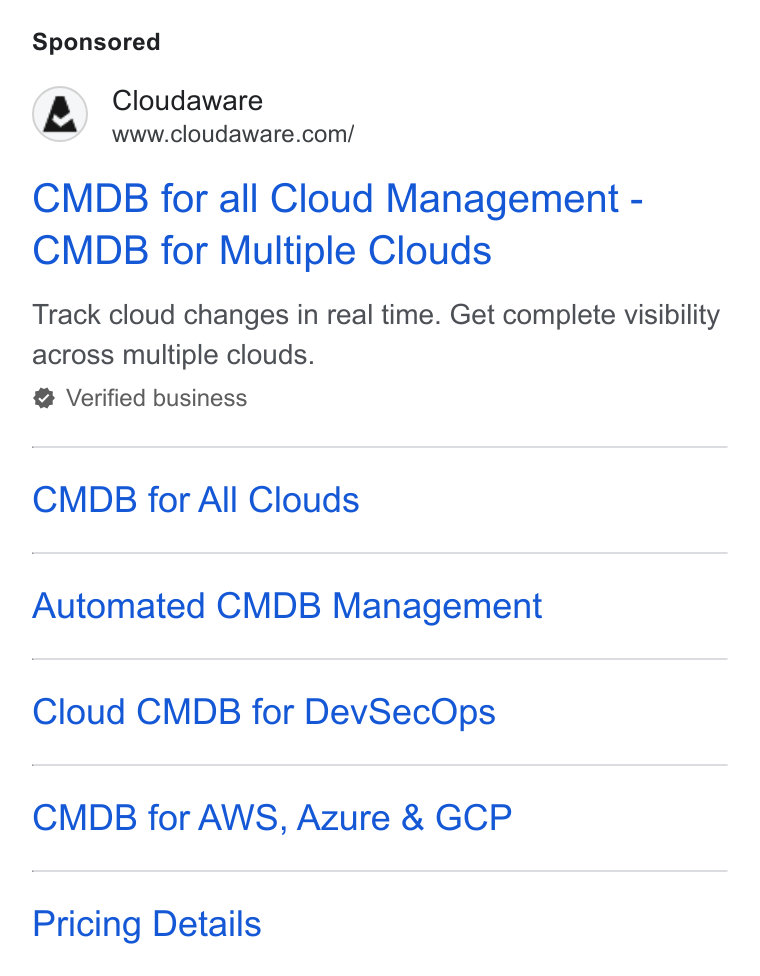
Task: Click the Sponsored label
Action: coord(96,42)
